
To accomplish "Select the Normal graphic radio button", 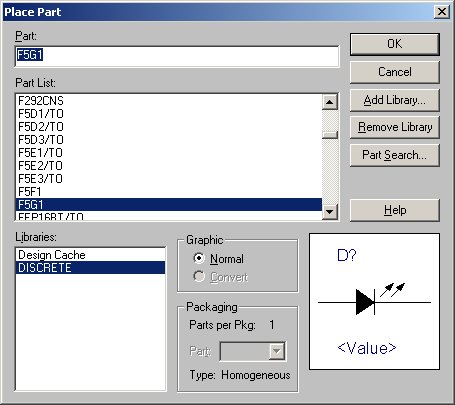I will 199,258.
